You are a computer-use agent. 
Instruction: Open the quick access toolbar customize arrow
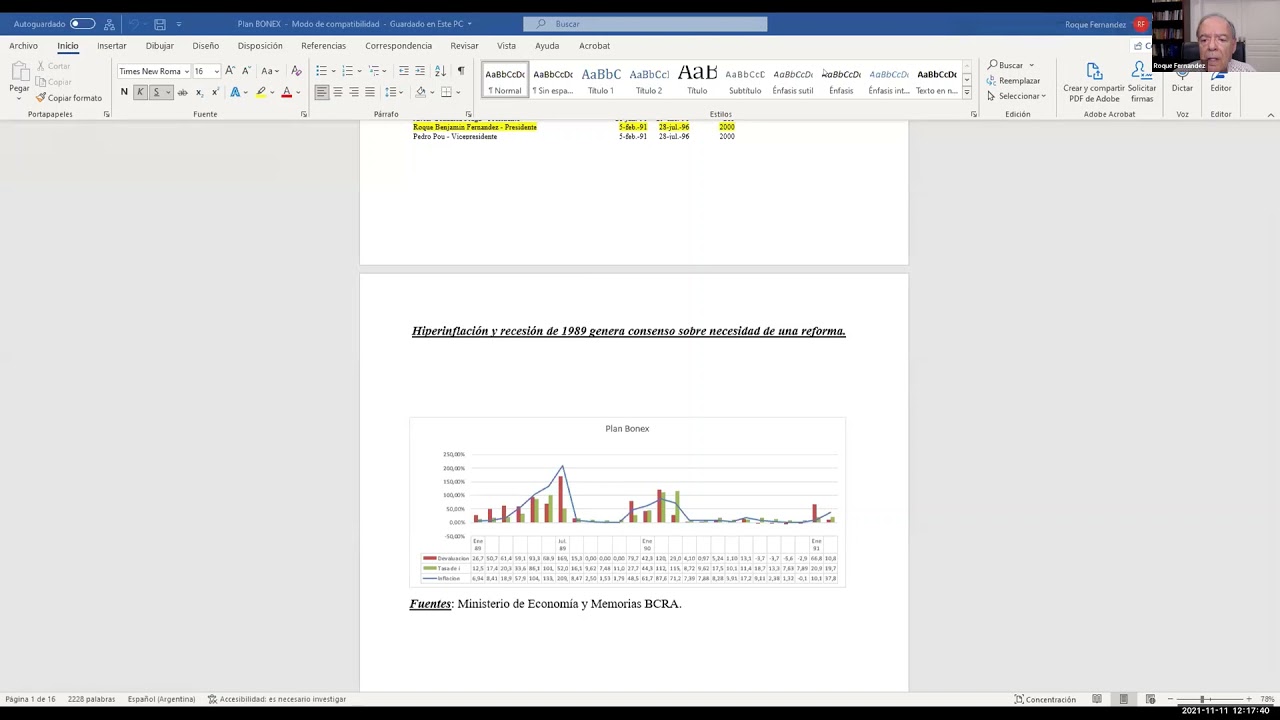[179, 24]
